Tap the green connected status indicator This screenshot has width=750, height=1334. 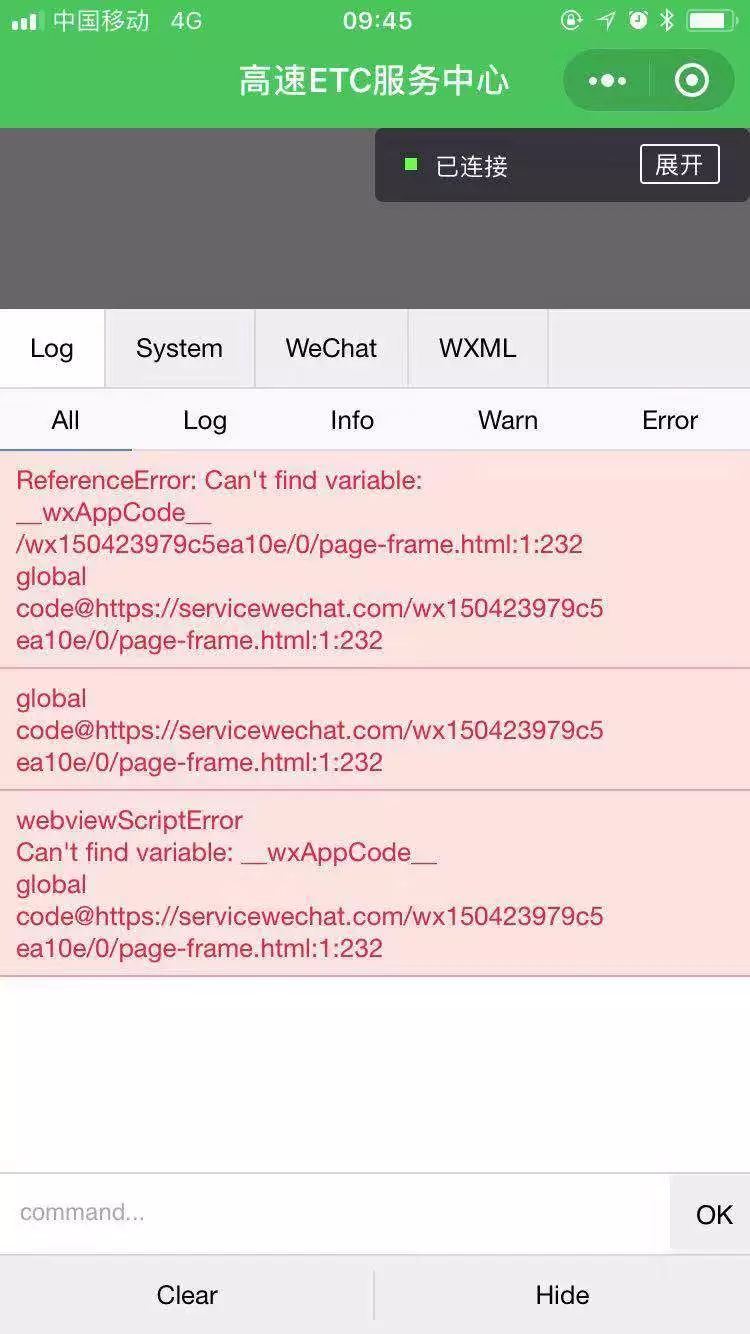coord(410,164)
